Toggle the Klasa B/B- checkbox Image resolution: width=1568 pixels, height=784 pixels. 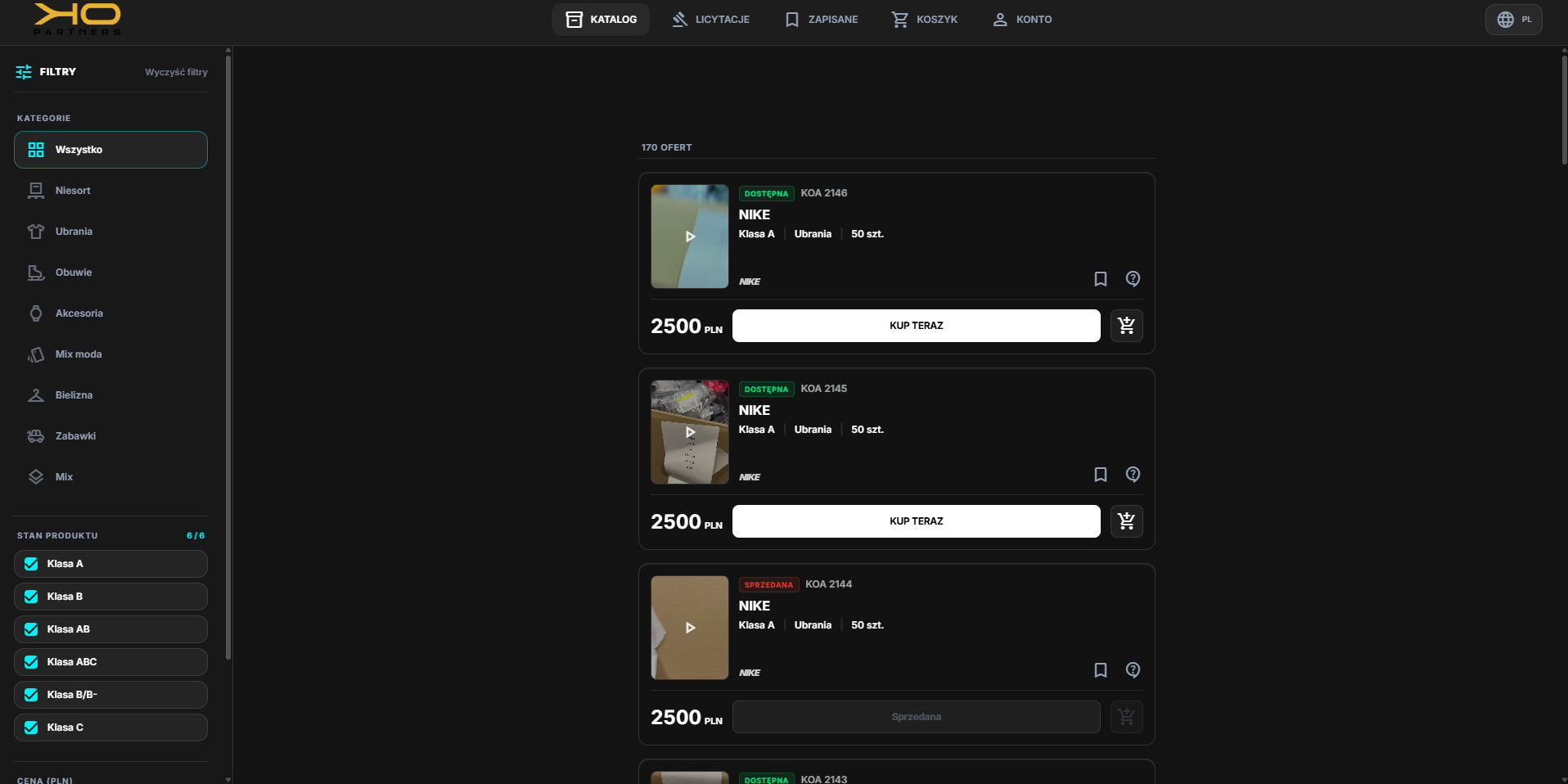(31, 695)
